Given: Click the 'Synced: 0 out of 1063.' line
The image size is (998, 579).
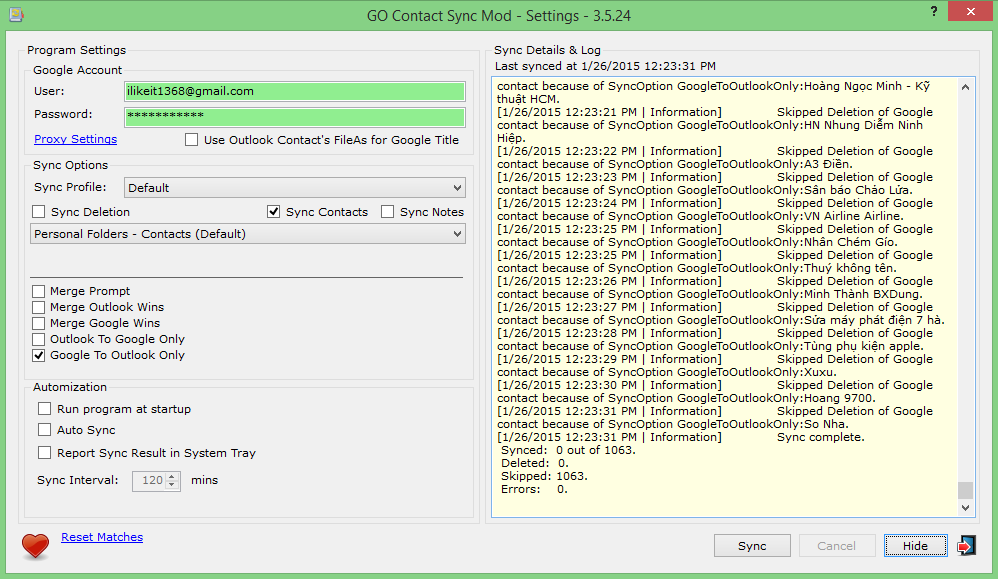Looking at the screenshot, I should [568, 450].
